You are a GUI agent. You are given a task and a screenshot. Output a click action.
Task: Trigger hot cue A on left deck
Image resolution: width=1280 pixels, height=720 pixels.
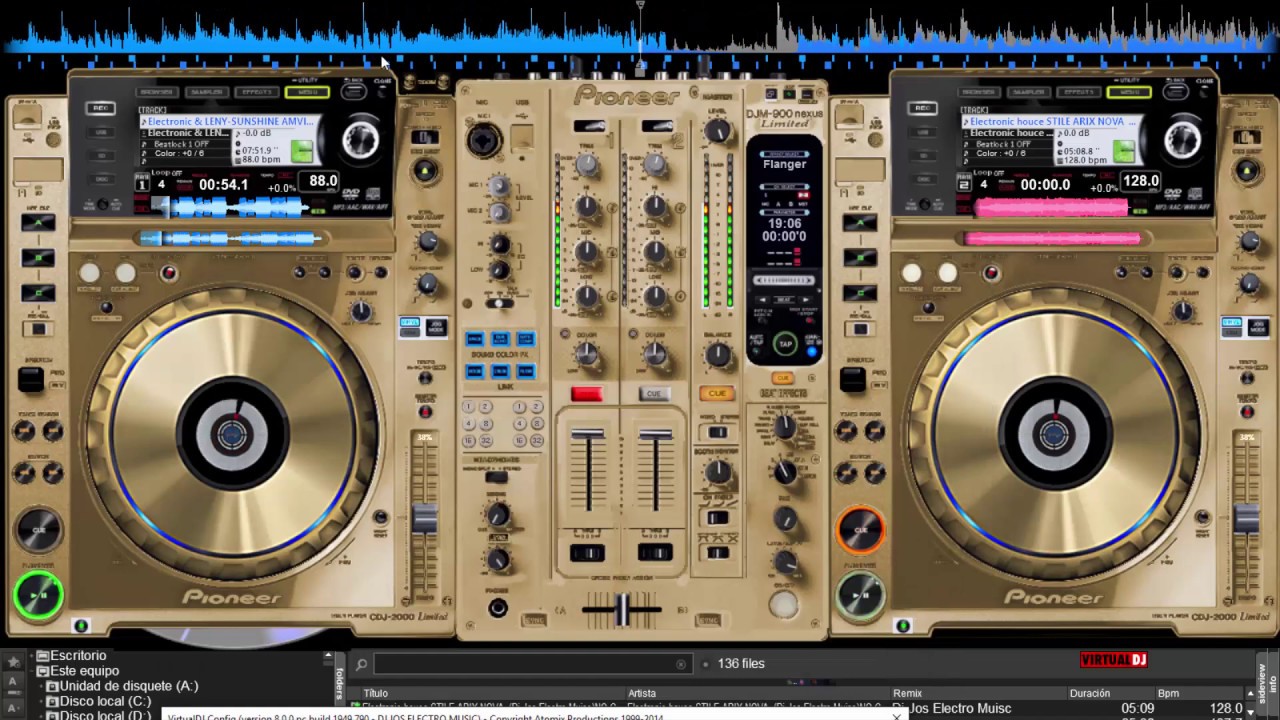pyautogui.click(x=38, y=223)
